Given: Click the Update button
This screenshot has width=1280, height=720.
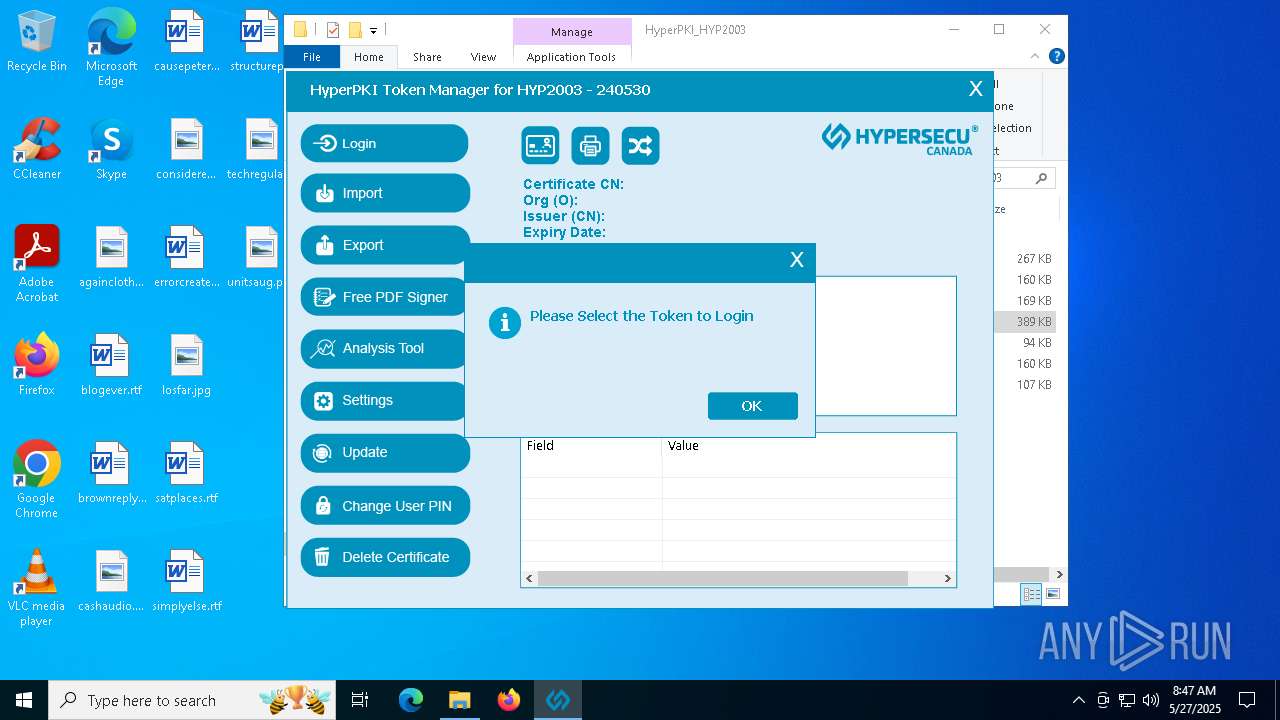Looking at the screenshot, I should tap(384, 452).
